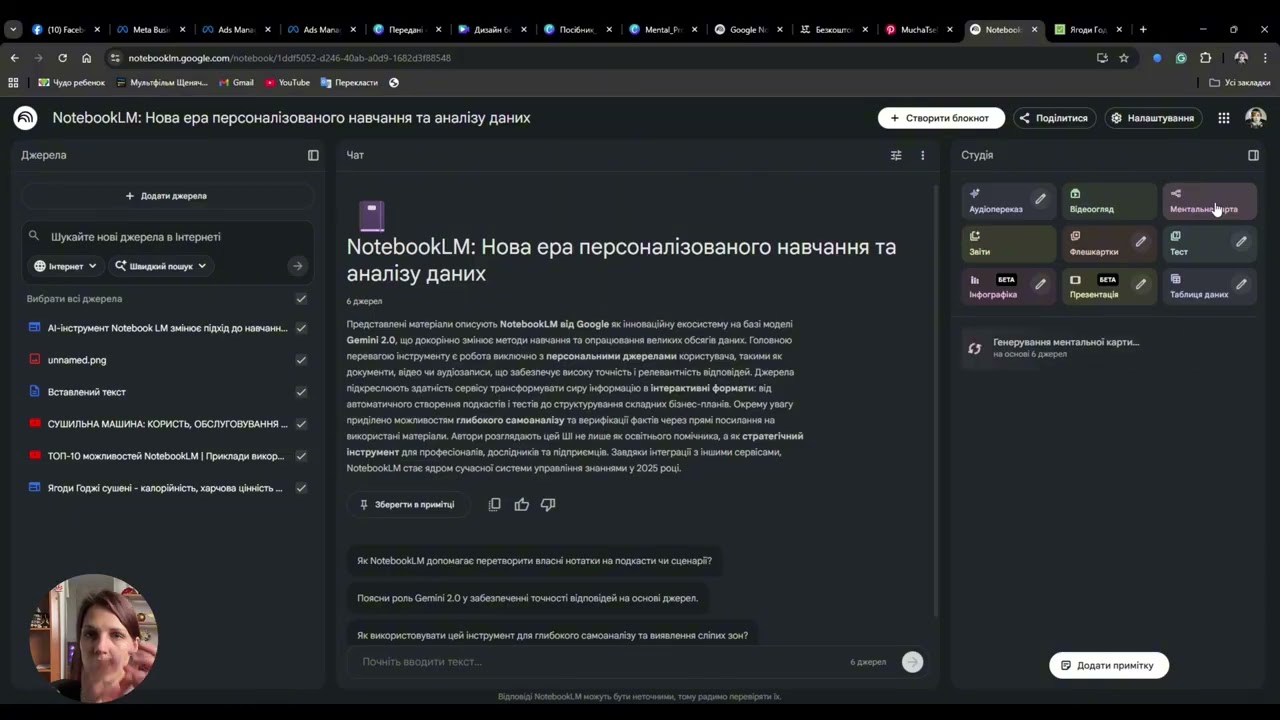This screenshot has width=1280, height=720.
Task: Open the browser tab search dropdown
Action: pos(13,30)
